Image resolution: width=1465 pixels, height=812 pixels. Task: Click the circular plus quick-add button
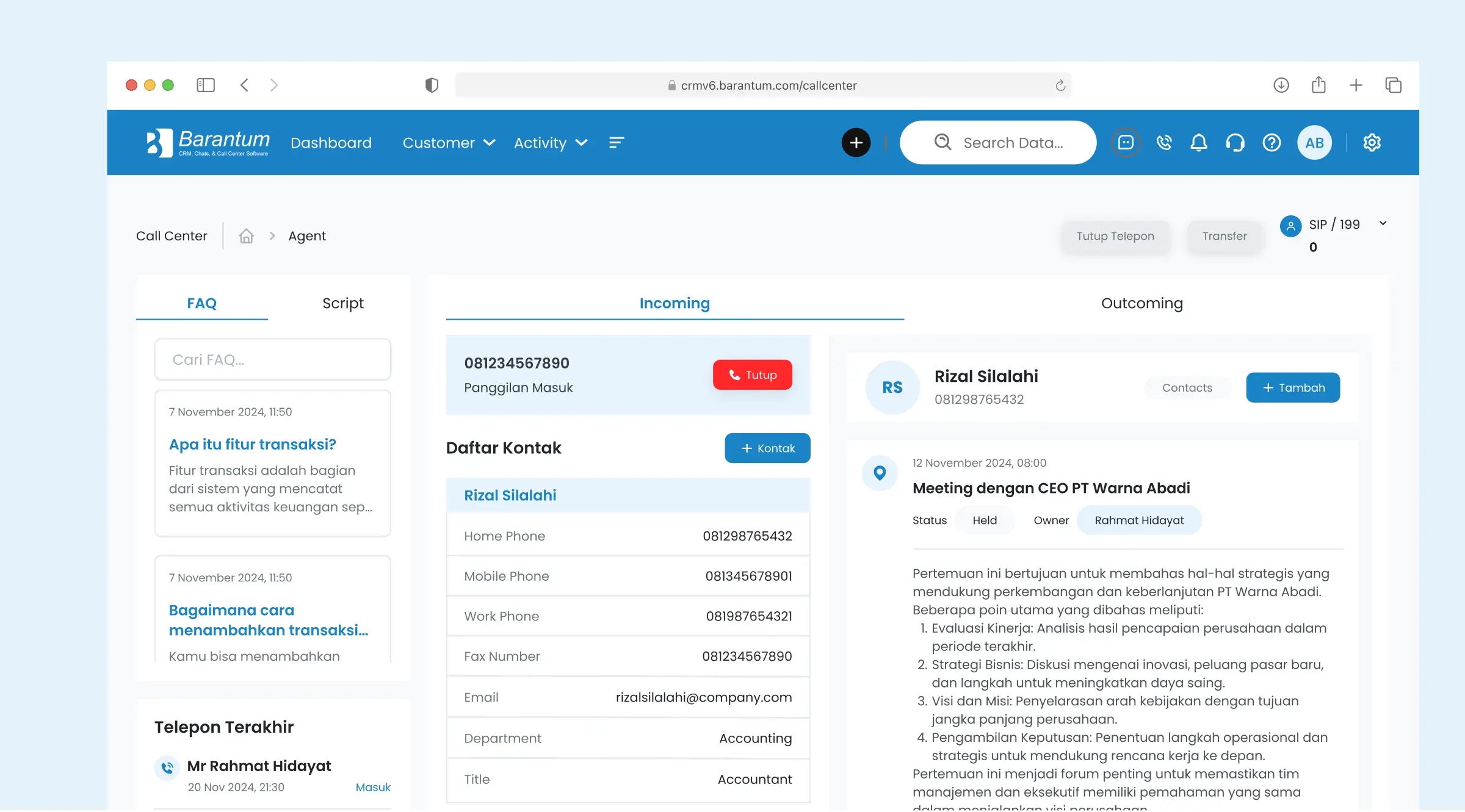[856, 142]
